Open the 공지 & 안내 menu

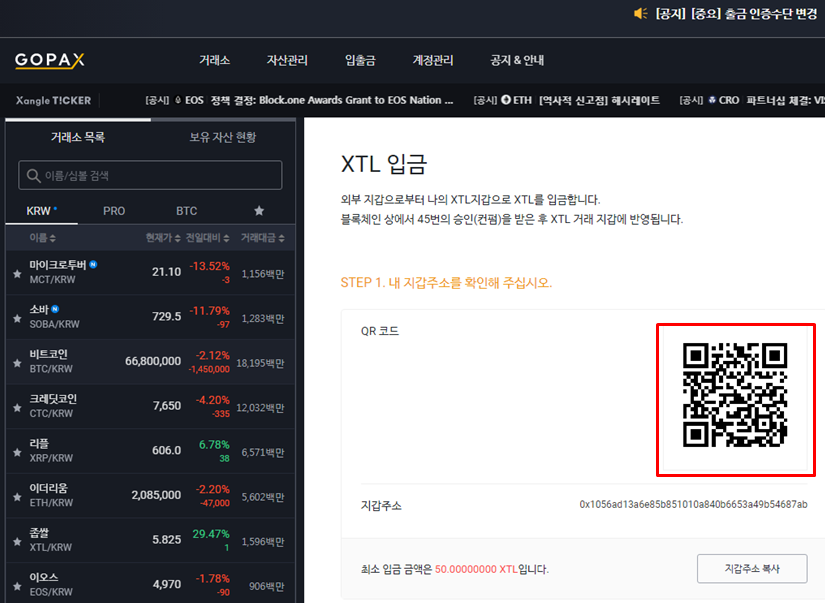[517, 60]
